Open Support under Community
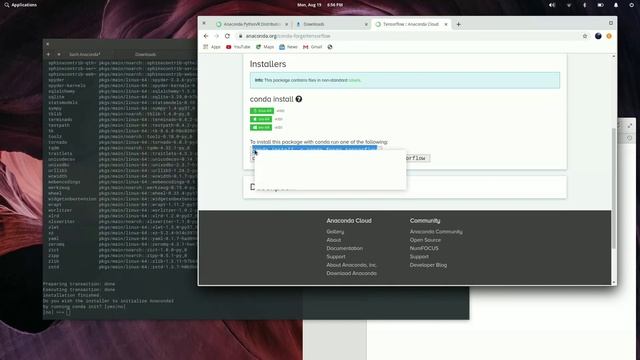The height and width of the screenshot is (360, 640). click(x=419, y=257)
